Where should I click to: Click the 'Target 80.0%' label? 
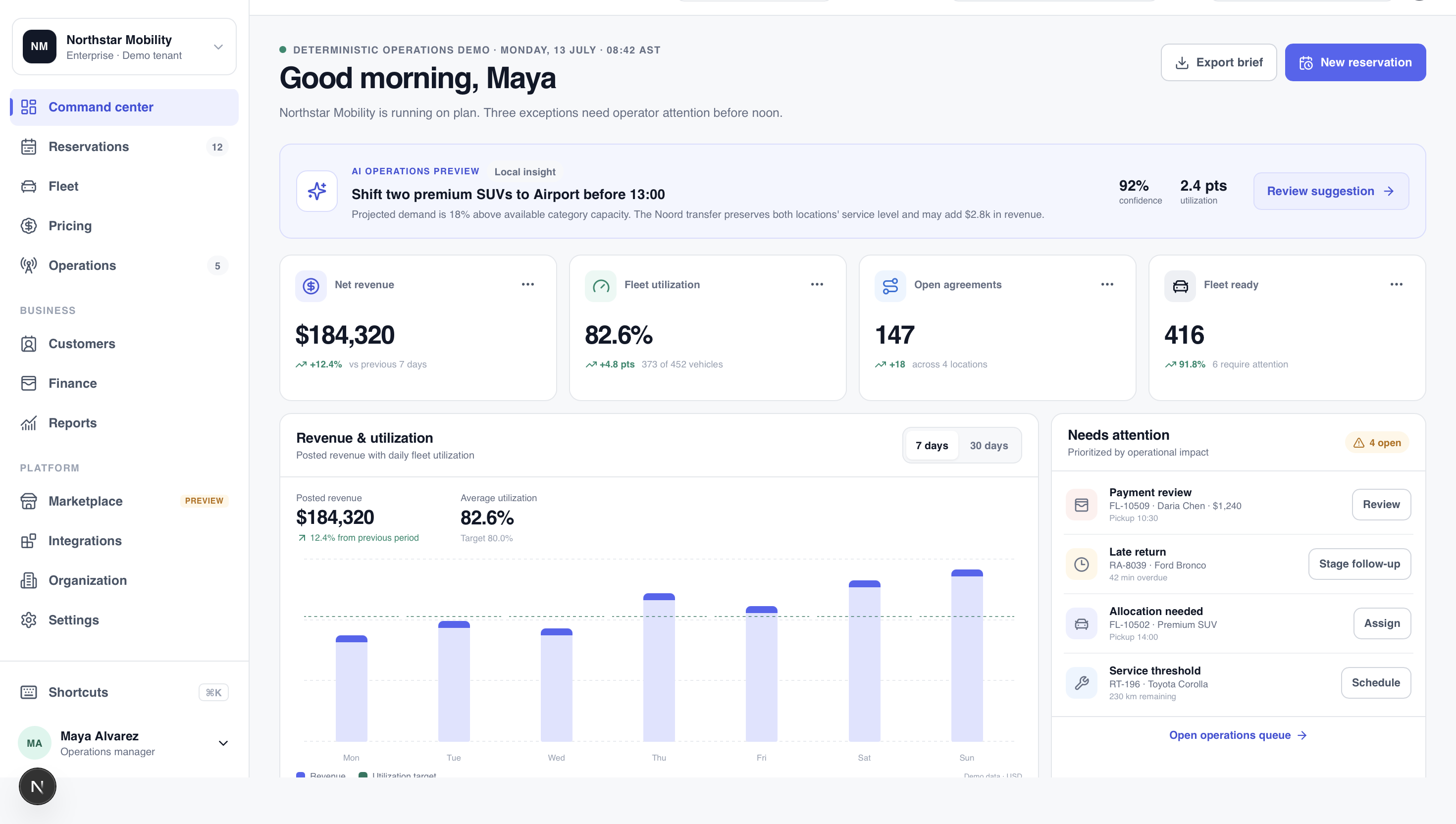487,538
